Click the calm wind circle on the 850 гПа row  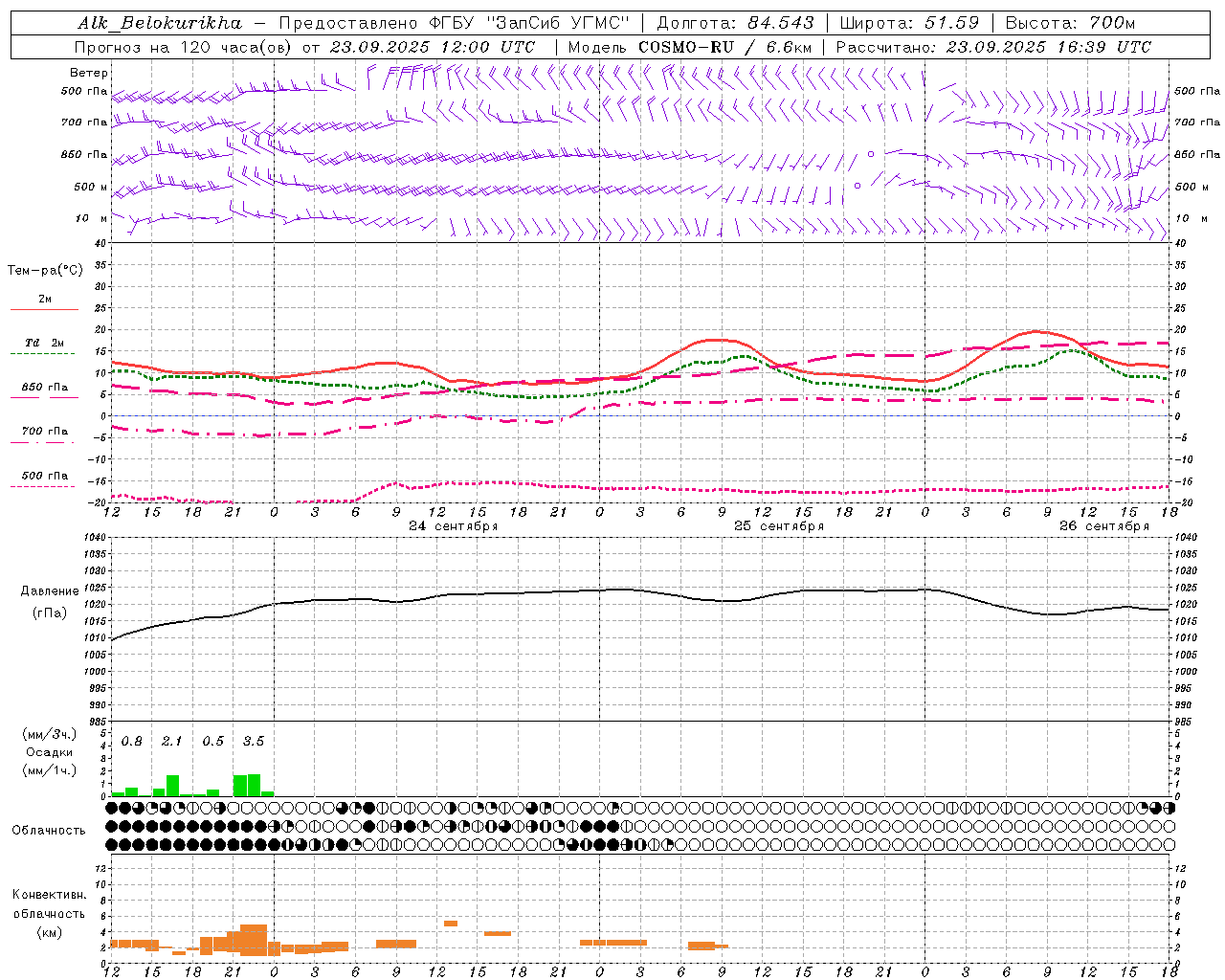[x=871, y=154]
